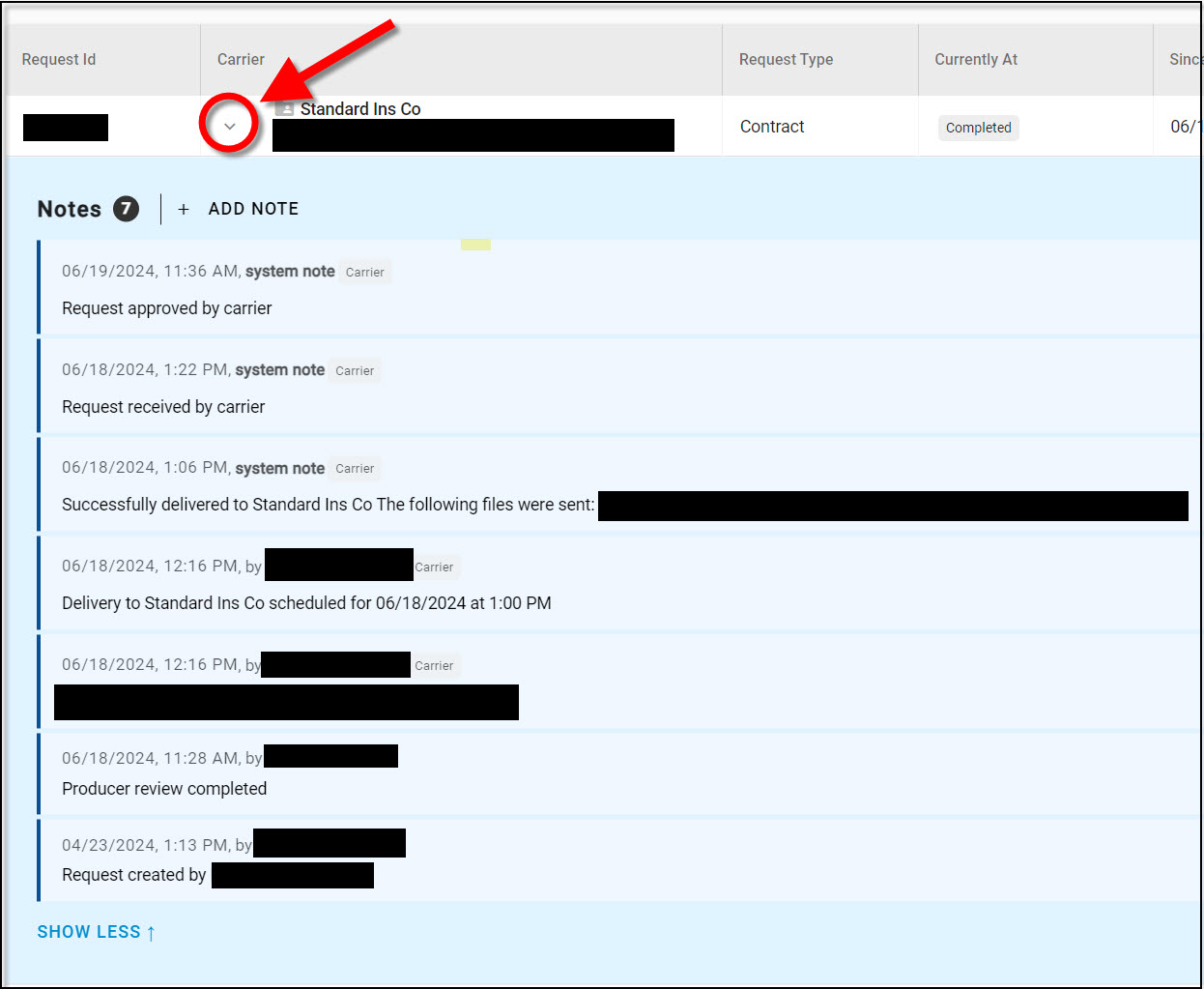Sort by the Carrier column header

[241, 59]
